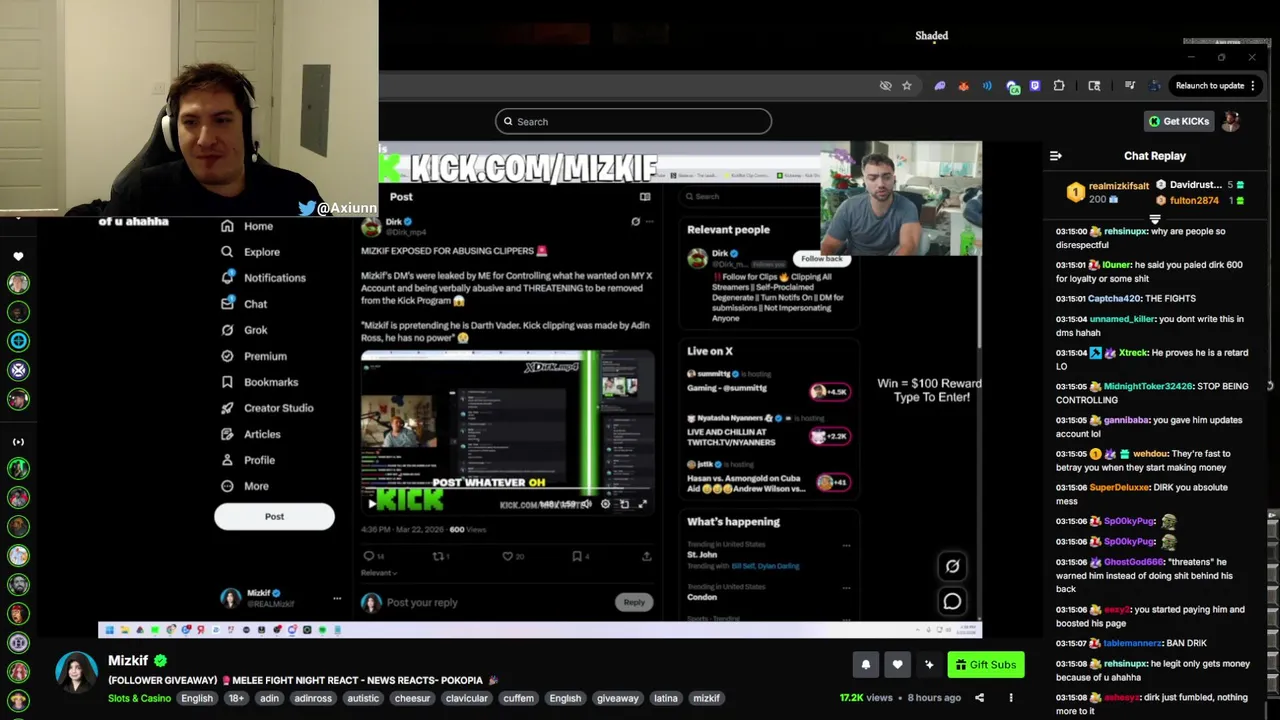1280x720 pixels.
Task: Enter fullscreen on the embedded post video
Action: [642, 504]
